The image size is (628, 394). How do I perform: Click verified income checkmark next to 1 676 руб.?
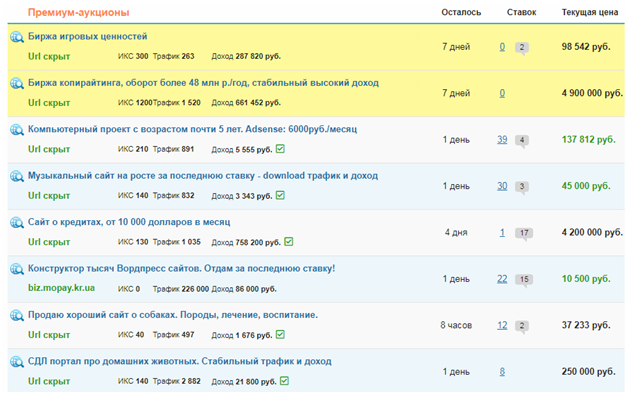click(280, 334)
